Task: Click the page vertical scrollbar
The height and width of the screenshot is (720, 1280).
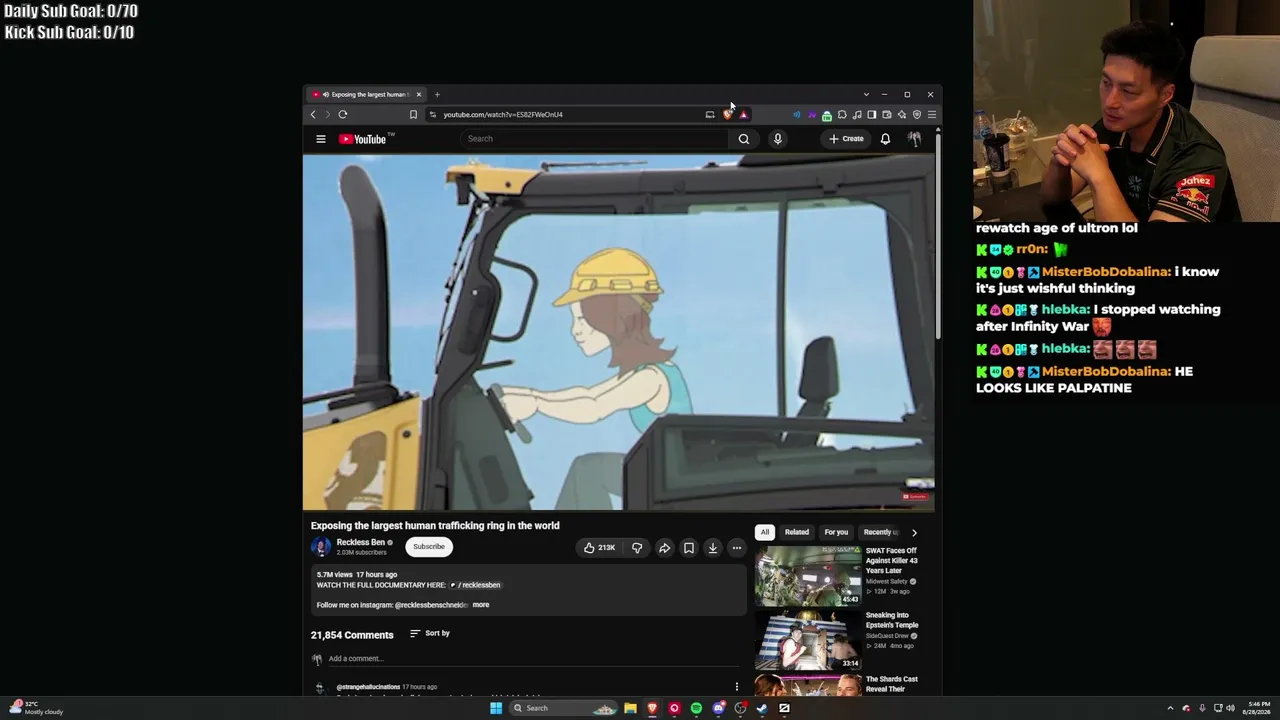Action: tap(938, 236)
